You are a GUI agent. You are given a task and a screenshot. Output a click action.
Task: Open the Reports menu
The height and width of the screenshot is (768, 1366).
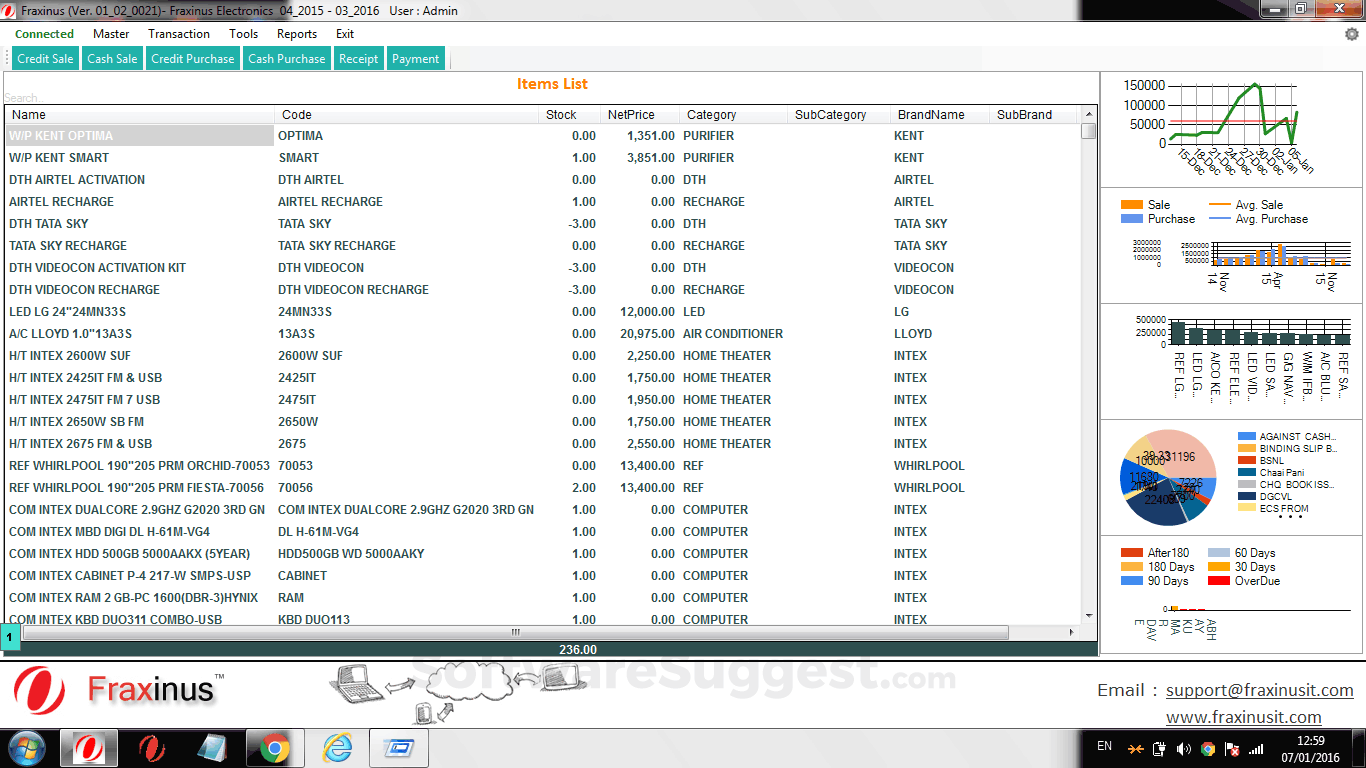coord(297,34)
